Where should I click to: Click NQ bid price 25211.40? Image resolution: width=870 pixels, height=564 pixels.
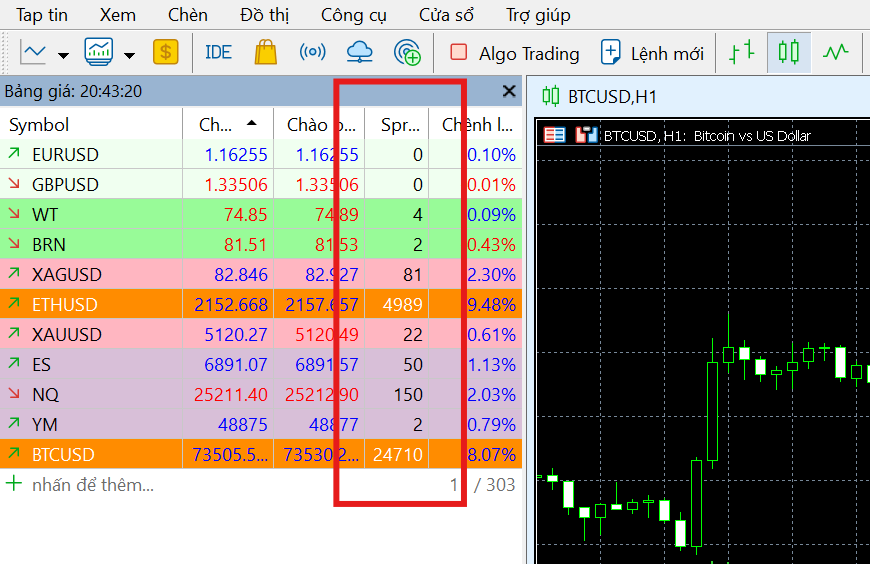[x=231, y=395]
